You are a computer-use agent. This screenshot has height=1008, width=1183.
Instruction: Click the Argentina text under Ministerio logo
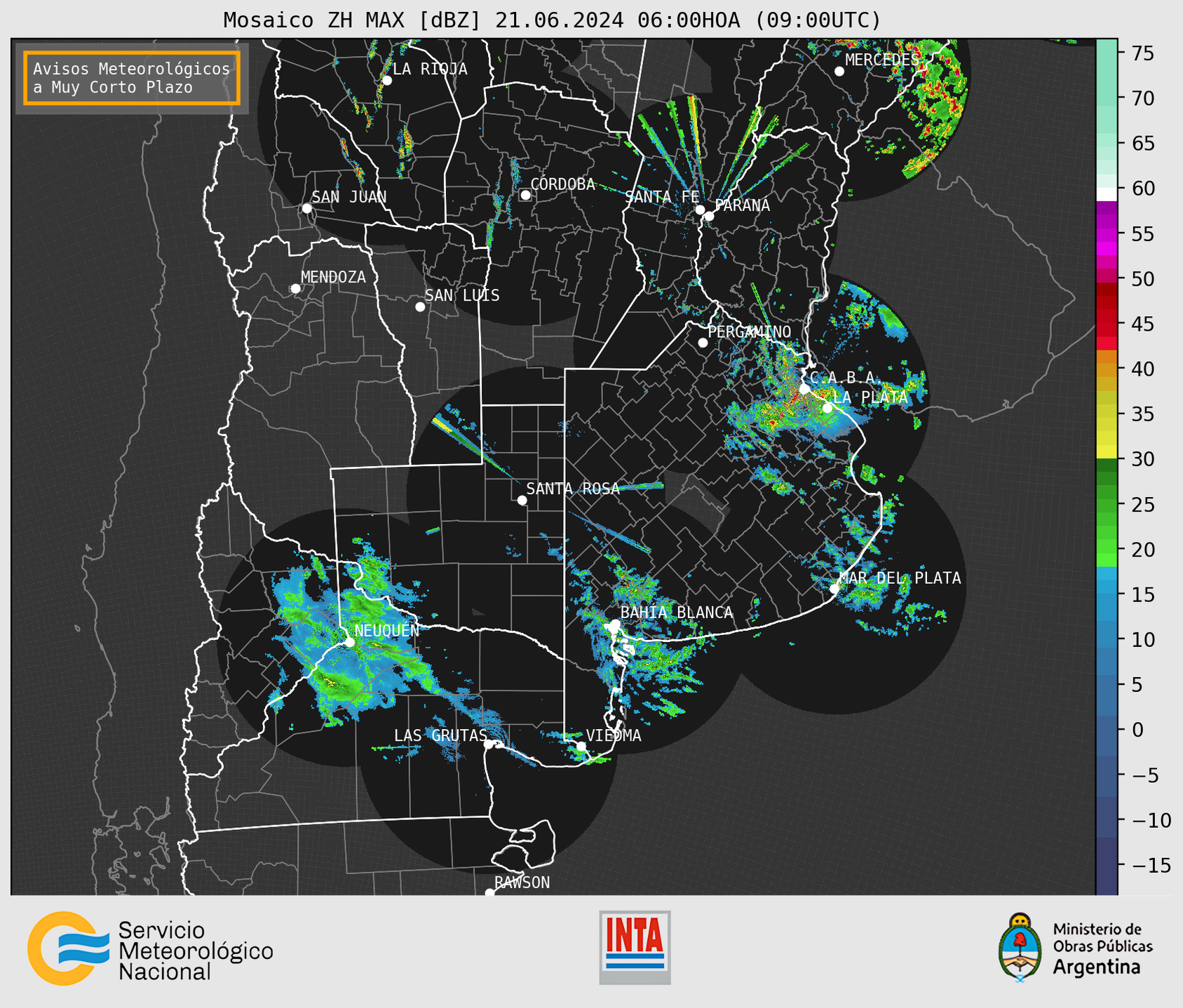click(1097, 967)
